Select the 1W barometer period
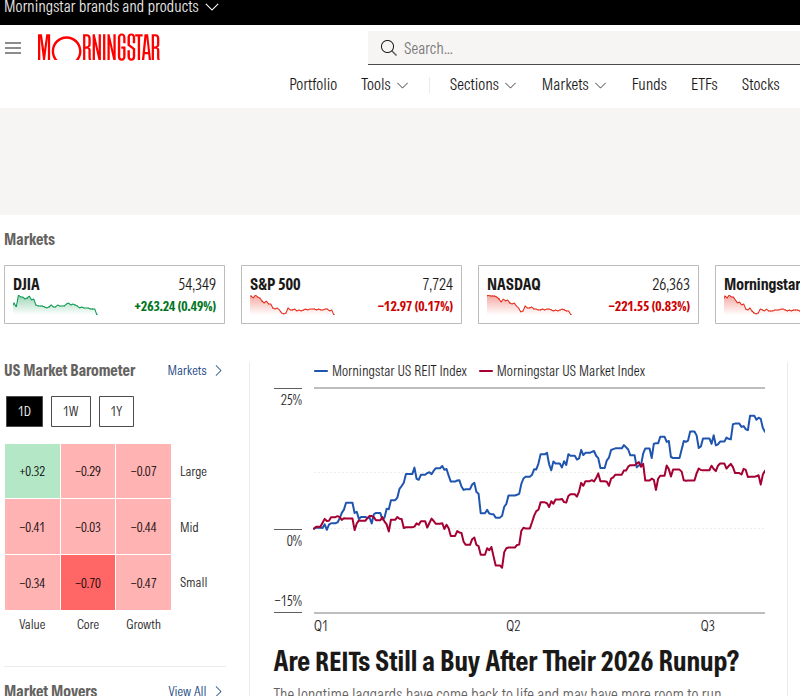Screen dimensions: 800x696 (x=71, y=411)
